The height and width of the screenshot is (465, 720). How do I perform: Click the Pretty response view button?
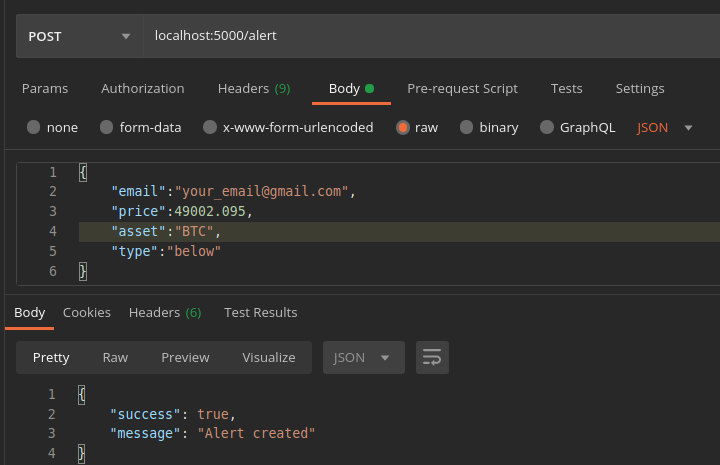(51, 357)
